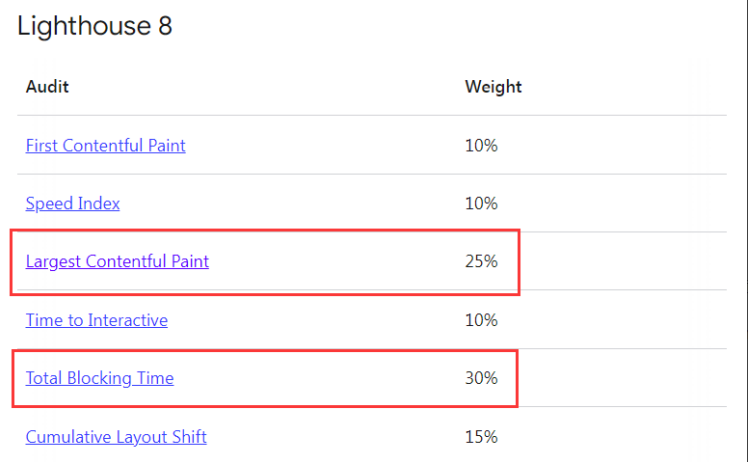Click the 10% weight for First Contentful Paint
Image resolution: width=748 pixels, height=462 pixels.
click(481, 145)
